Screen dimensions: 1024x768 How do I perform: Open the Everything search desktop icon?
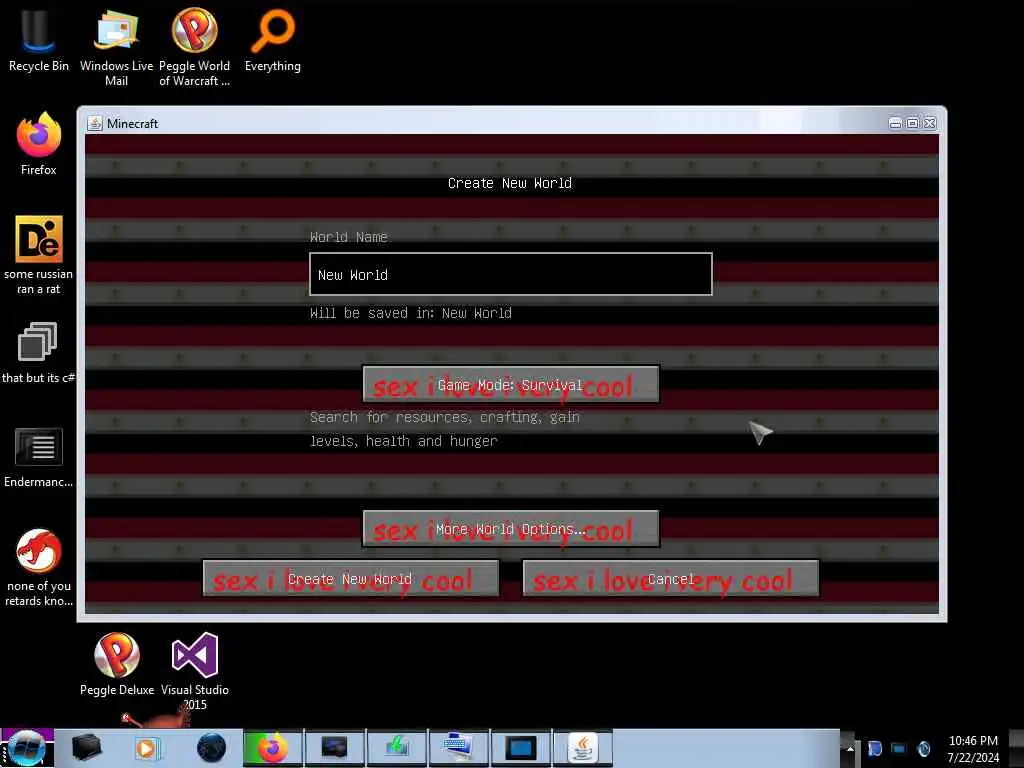click(272, 39)
